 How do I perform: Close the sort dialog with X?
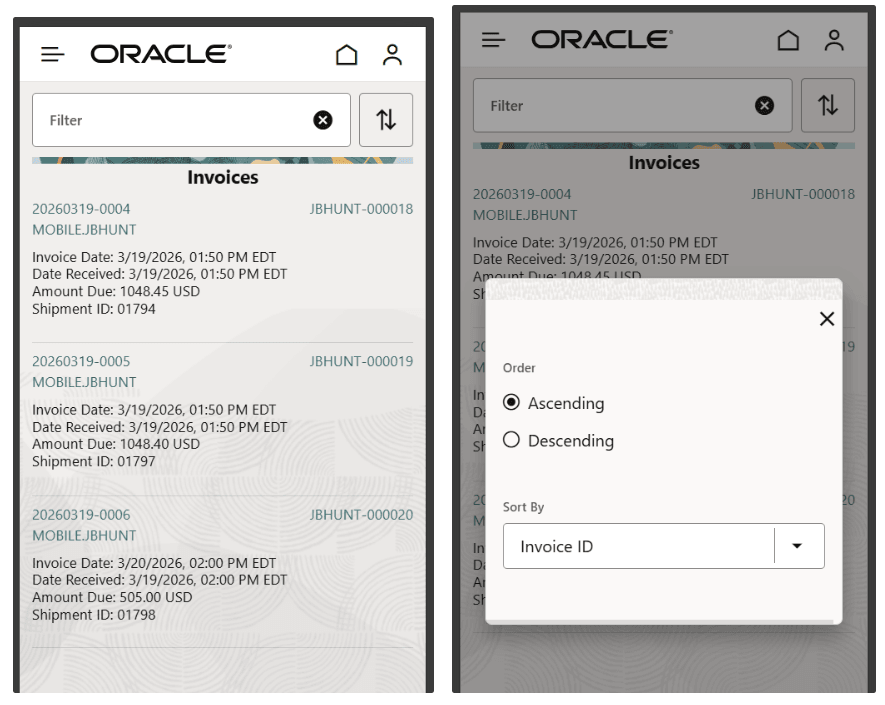[827, 319]
